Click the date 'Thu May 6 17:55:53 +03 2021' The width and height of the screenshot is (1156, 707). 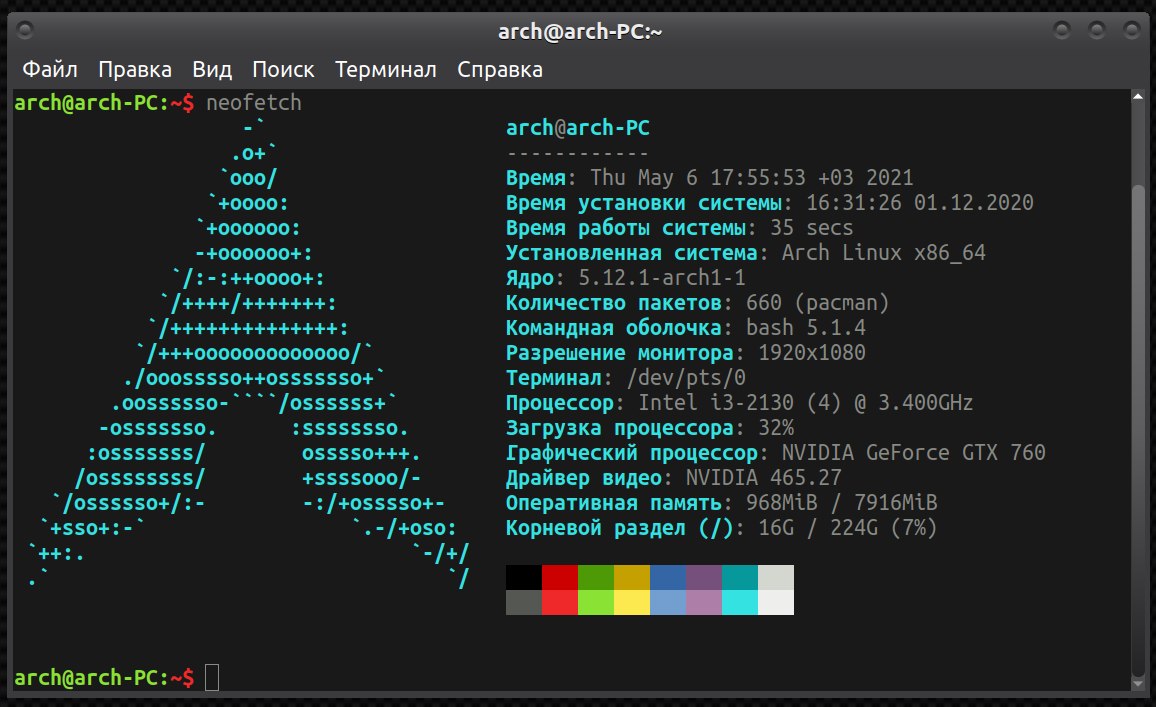tap(751, 178)
